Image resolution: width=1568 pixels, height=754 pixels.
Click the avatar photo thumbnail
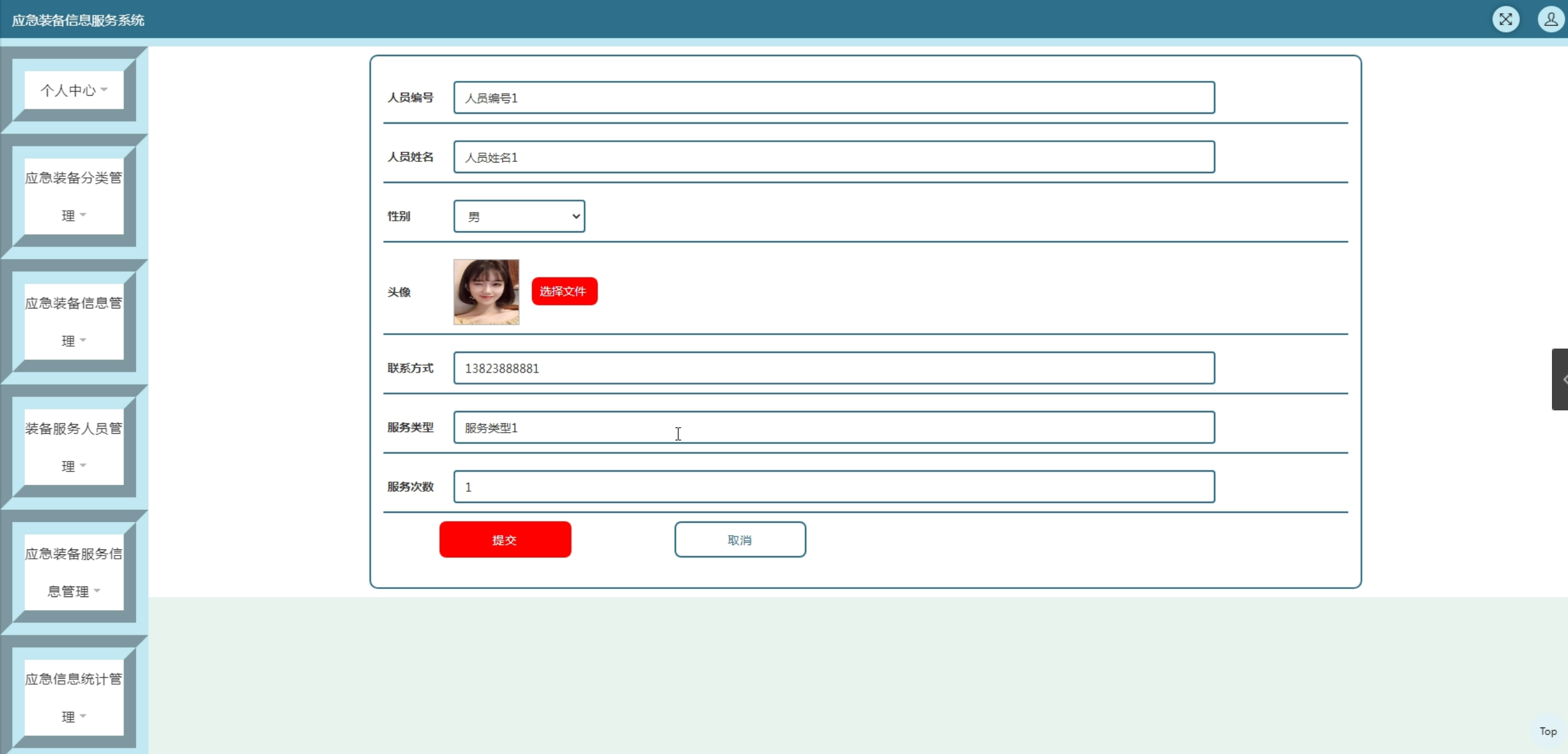(x=486, y=292)
